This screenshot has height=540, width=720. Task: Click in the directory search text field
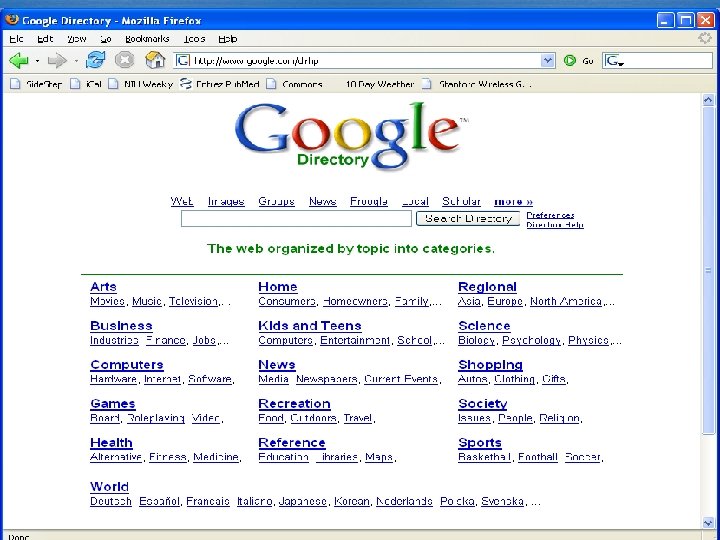296,219
